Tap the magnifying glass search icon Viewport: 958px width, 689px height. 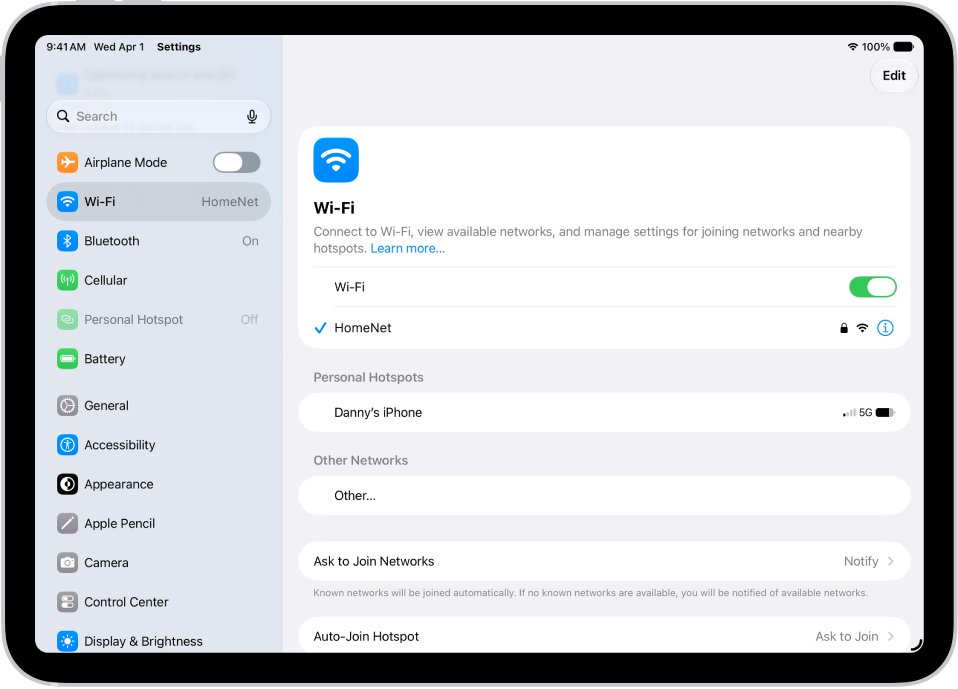[x=63, y=116]
